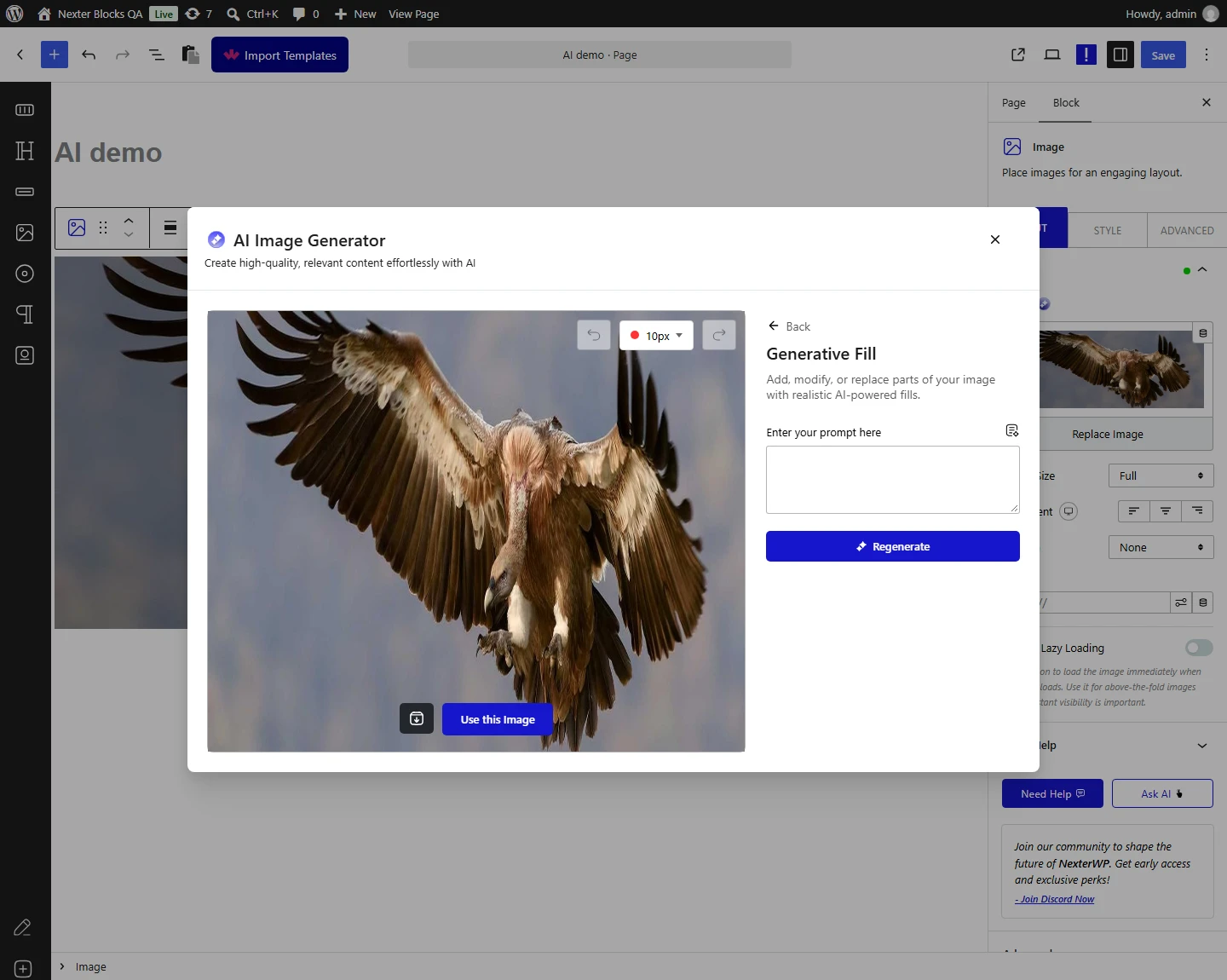Set image alignment to center
1227x980 pixels.
coord(1166,511)
